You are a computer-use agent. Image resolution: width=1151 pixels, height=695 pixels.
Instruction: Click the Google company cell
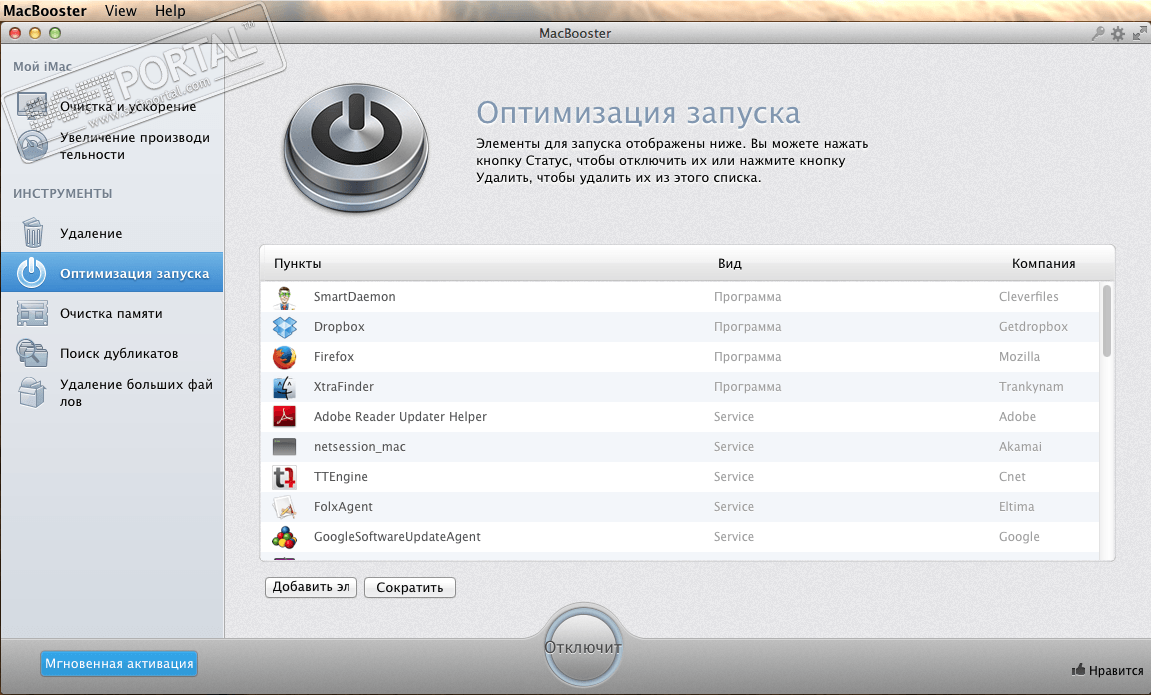[x=1019, y=537]
